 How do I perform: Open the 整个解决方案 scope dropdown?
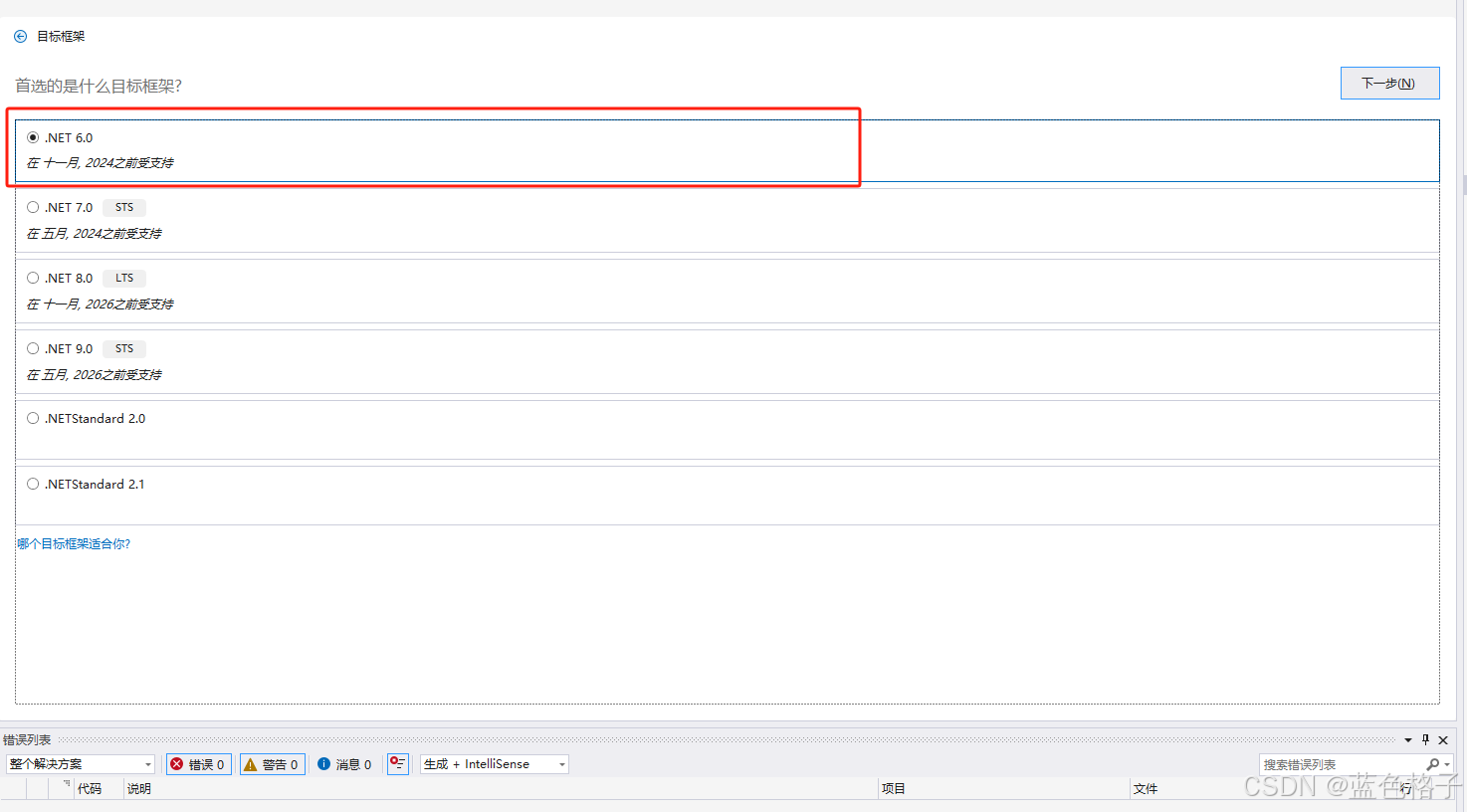point(81,764)
